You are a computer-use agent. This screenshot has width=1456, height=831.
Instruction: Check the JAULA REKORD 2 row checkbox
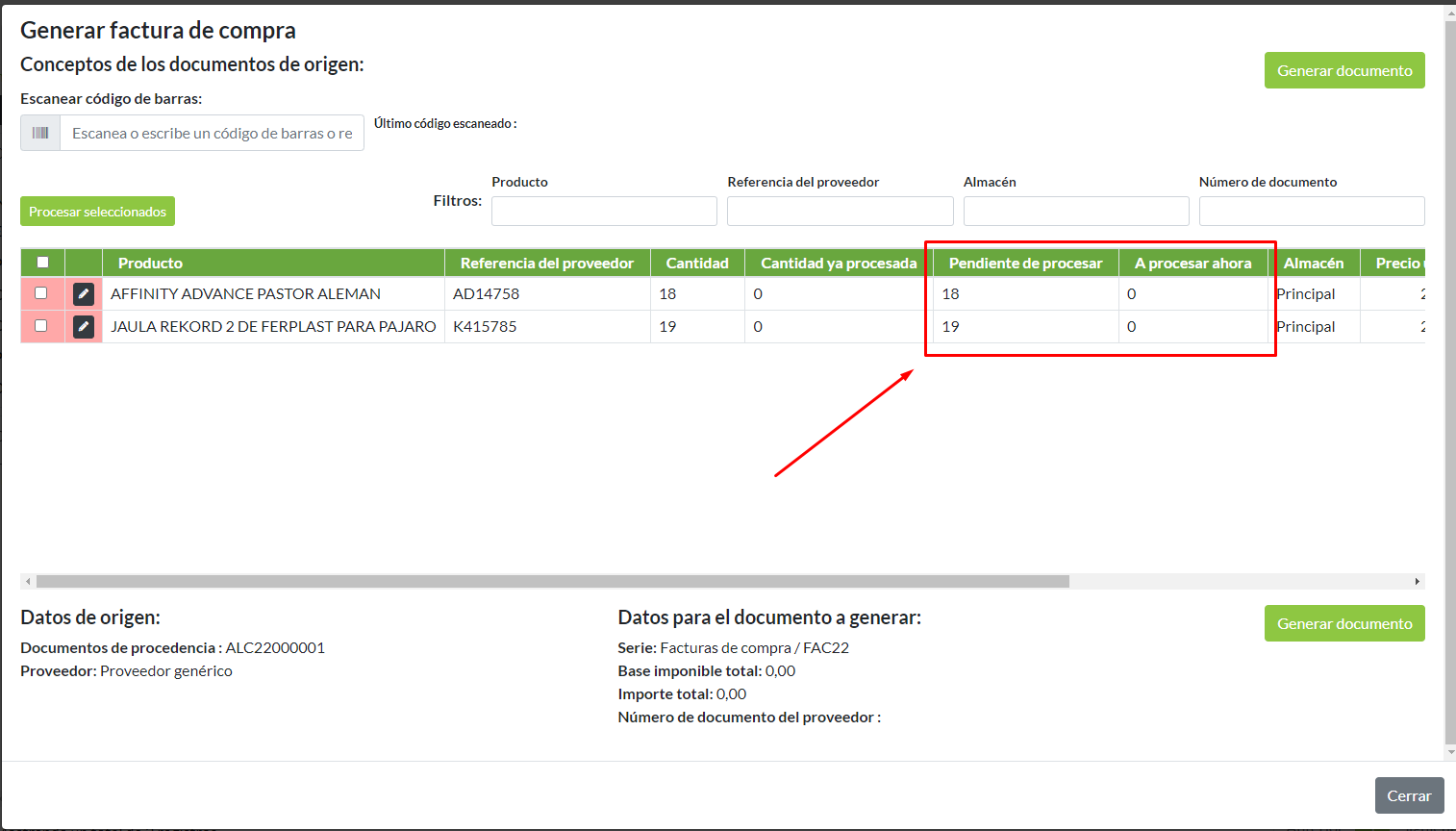click(x=41, y=326)
